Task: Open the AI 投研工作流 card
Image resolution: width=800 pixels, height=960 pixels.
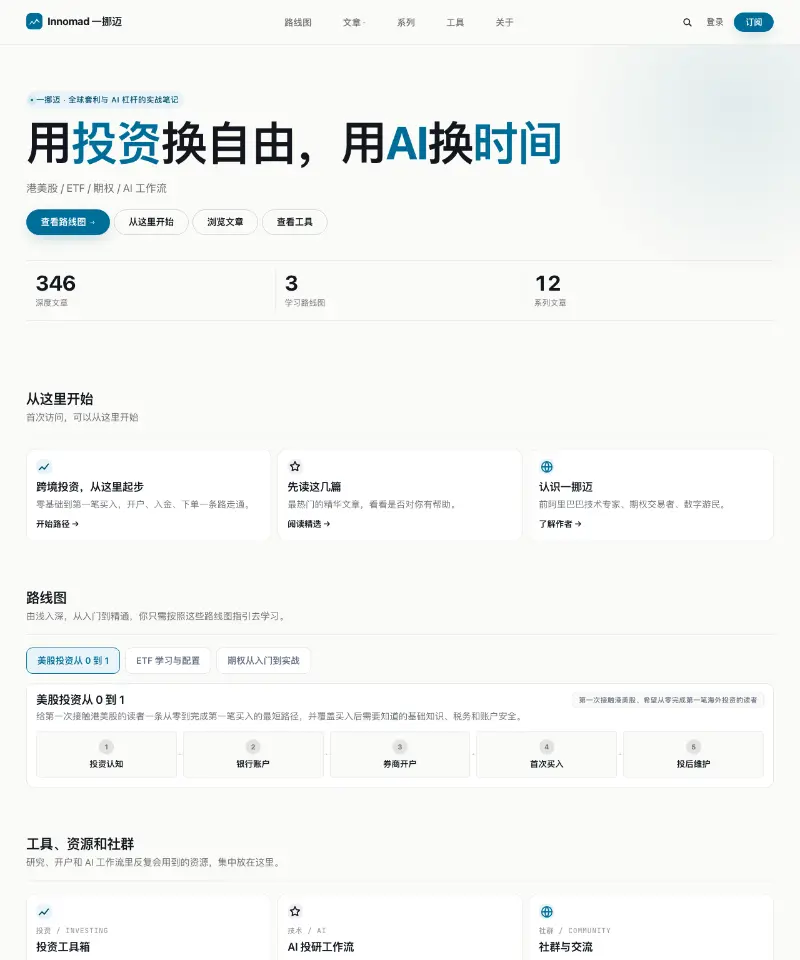Action: coord(400,928)
